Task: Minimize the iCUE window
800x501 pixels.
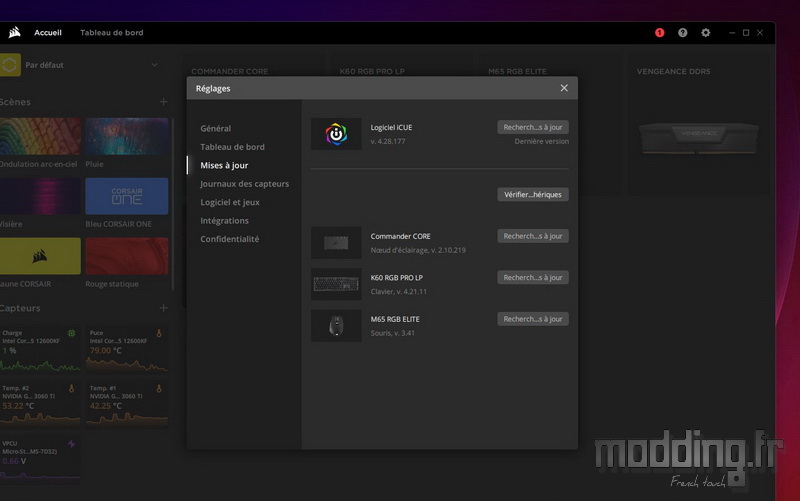Action: pyautogui.click(x=732, y=33)
